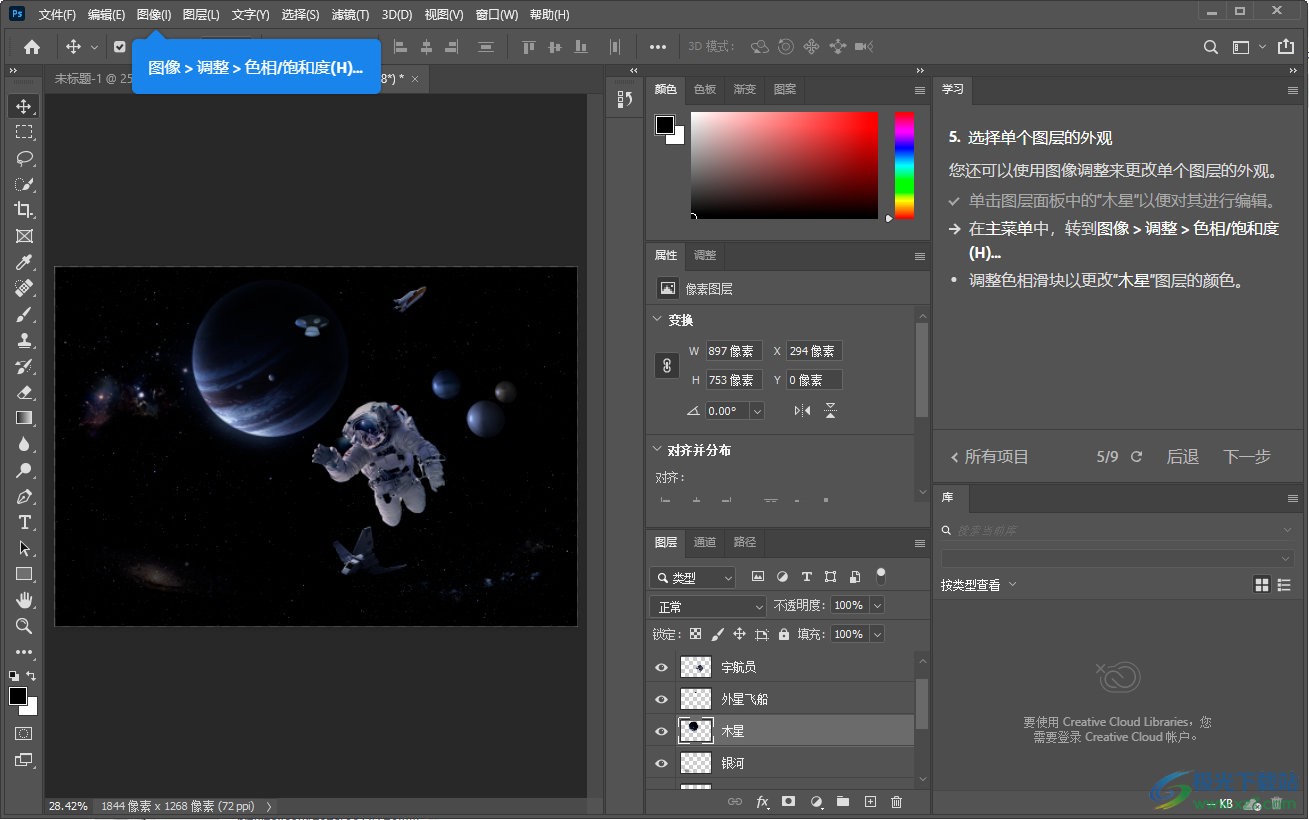Collapse the 变换 section in Properties
Viewport: 1309px width, 820px height.
point(658,319)
